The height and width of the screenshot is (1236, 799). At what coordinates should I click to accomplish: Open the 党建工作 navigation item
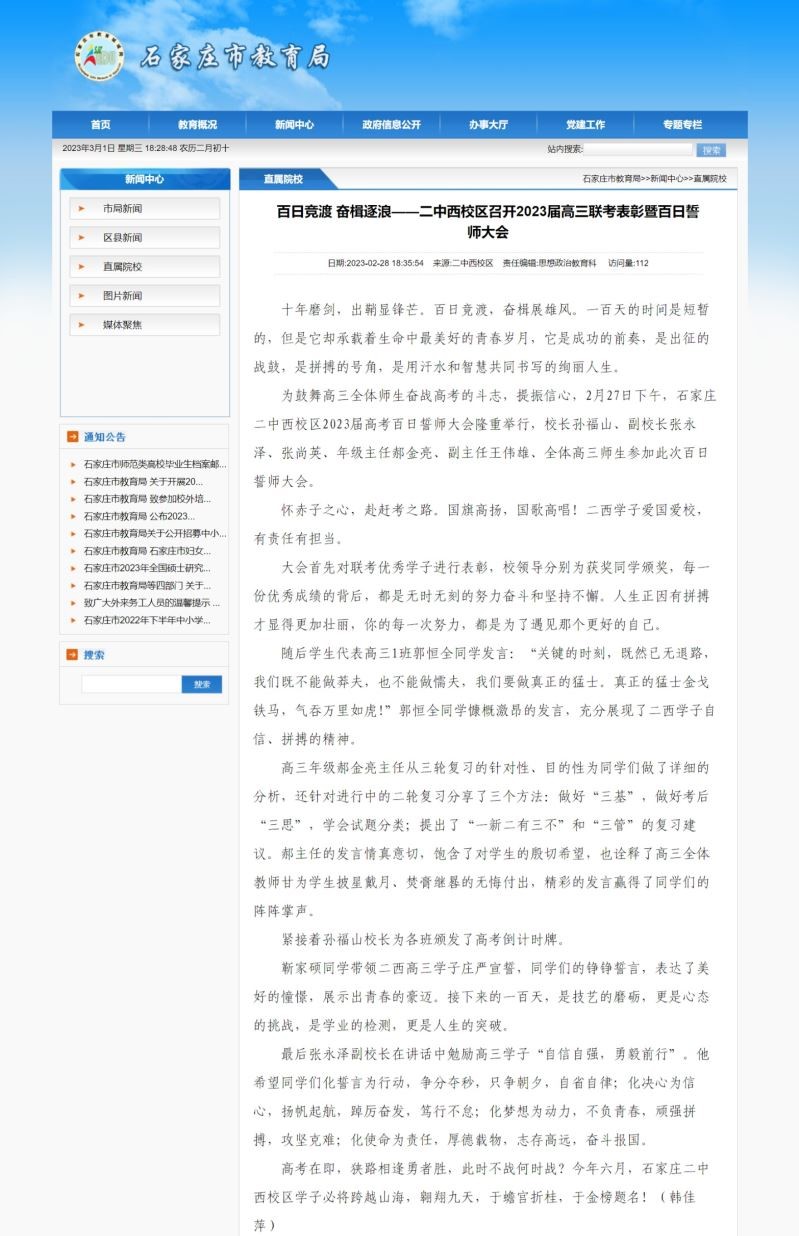pos(585,125)
